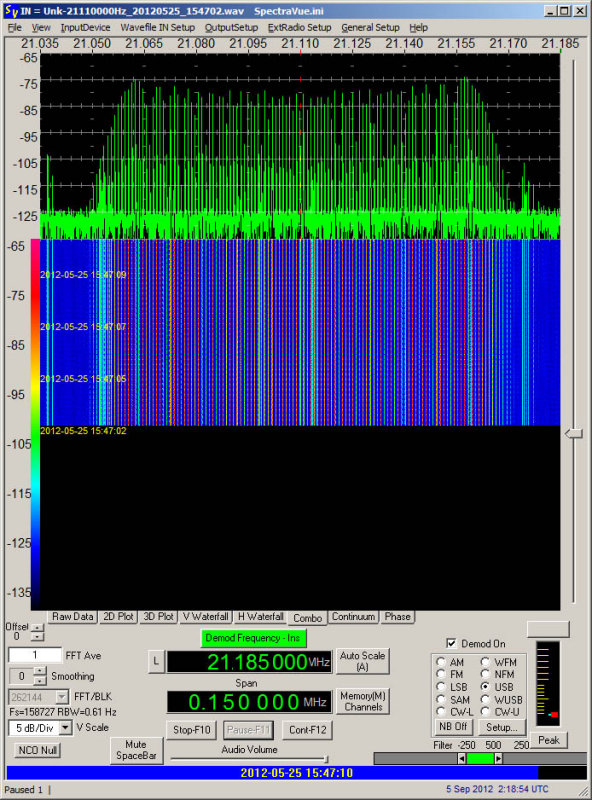Click the waterfall color scale bar
This screenshot has height=800, width=592.
(x=35, y=423)
